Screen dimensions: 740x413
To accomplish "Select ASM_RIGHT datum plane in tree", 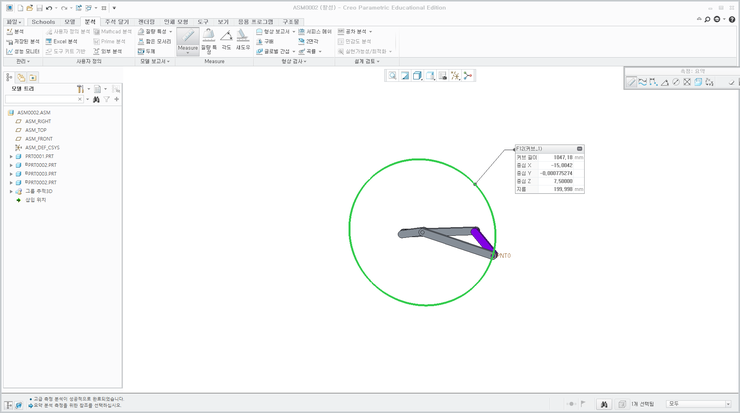I will 38,121.
